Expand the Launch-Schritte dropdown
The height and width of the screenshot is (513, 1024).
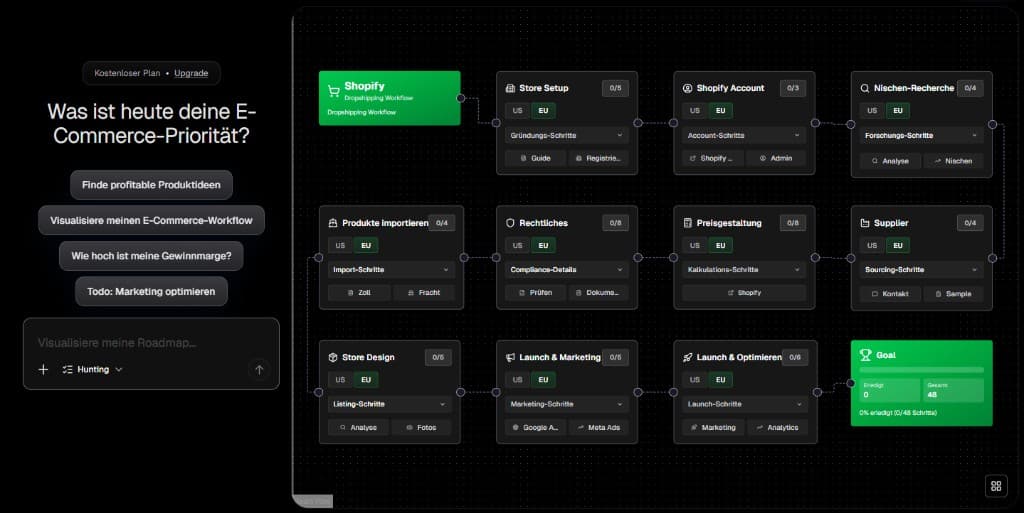(745, 405)
